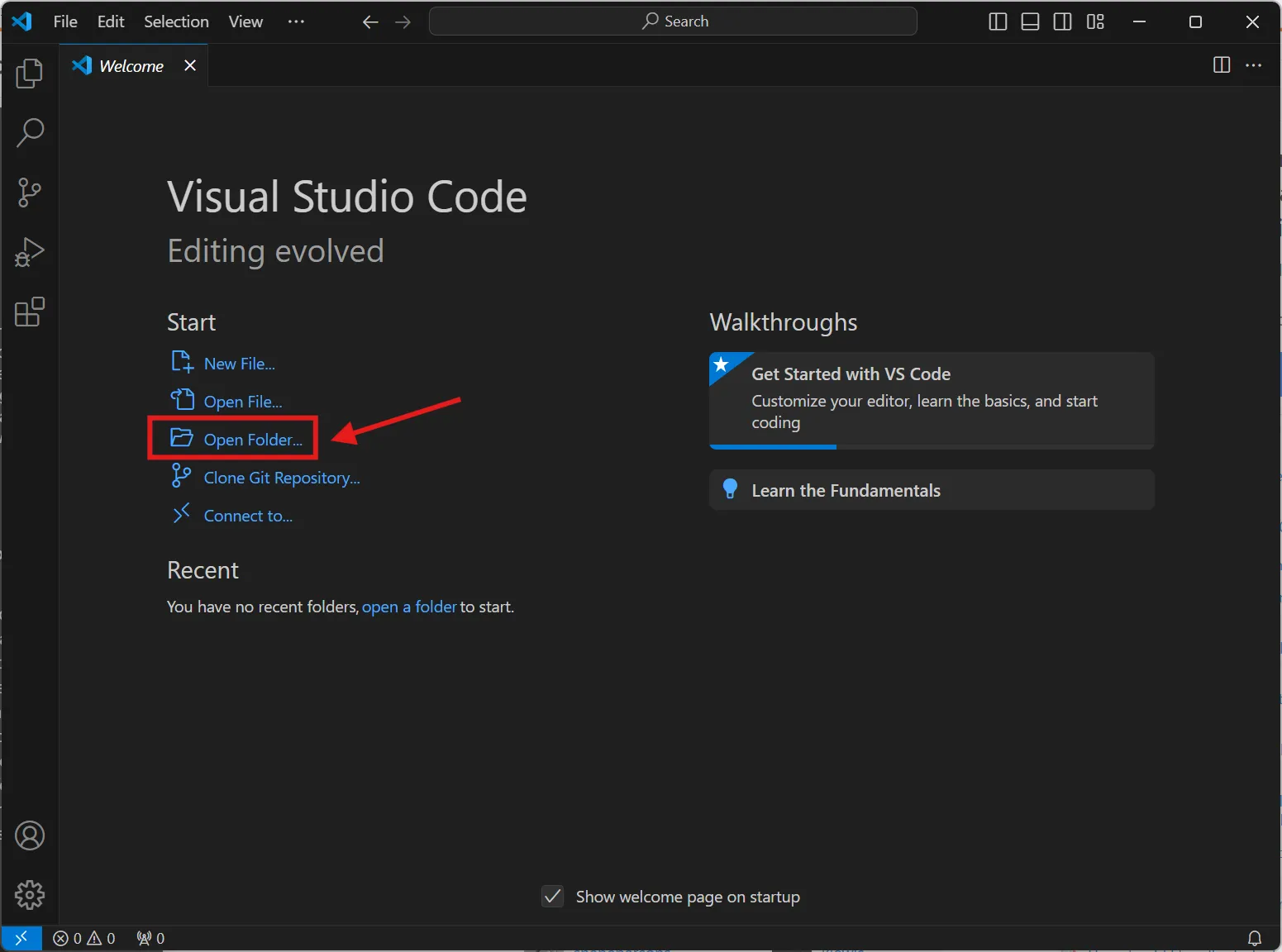This screenshot has width=1282, height=952.
Task: Toggle the primary side bar layout button
Action: click(998, 21)
